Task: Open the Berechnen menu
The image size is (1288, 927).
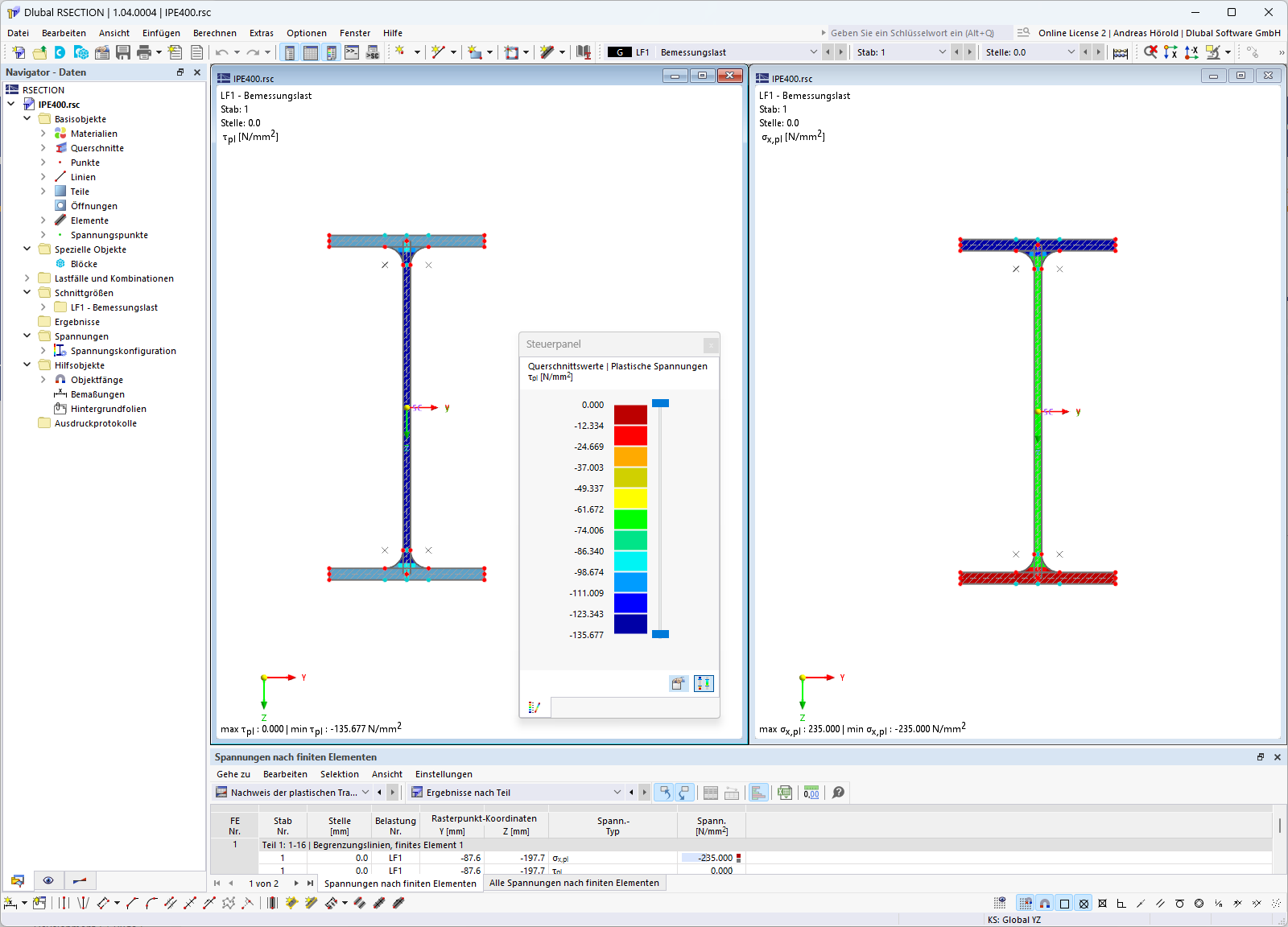Action: click(215, 33)
